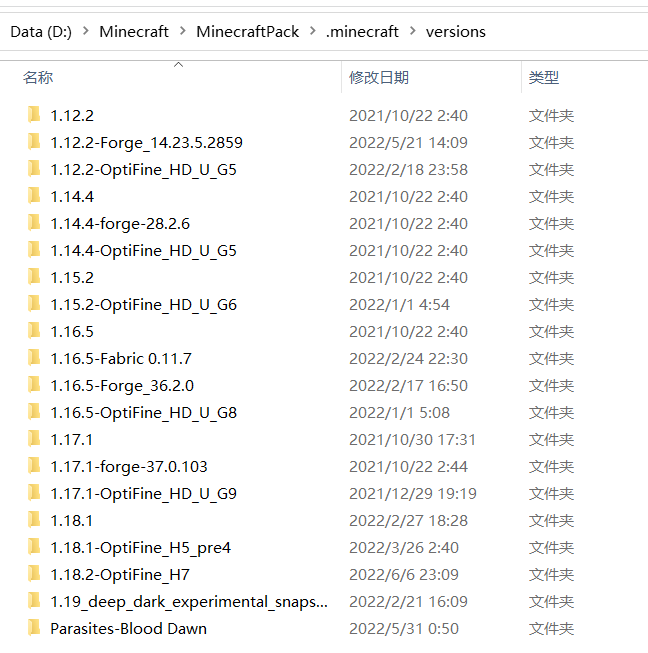648x653 pixels.
Task: Select 1.18.2-OptiFine_H7 folder name
Action: 120,575
